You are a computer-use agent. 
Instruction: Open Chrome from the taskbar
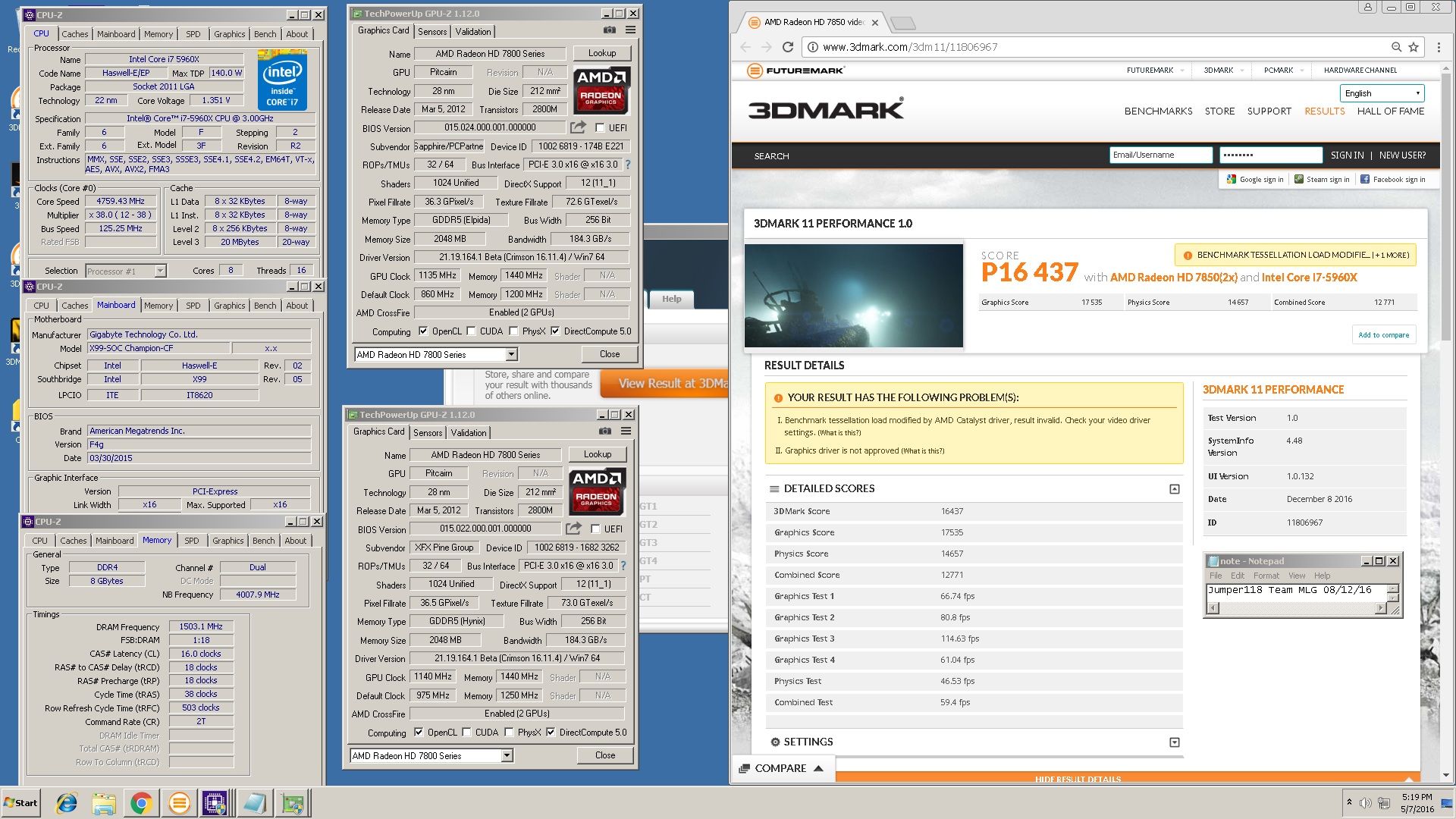click(141, 803)
